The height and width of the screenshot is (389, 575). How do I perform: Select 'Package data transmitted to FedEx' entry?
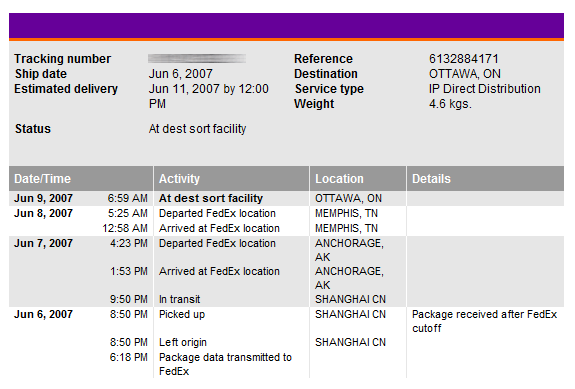coord(225,364)
